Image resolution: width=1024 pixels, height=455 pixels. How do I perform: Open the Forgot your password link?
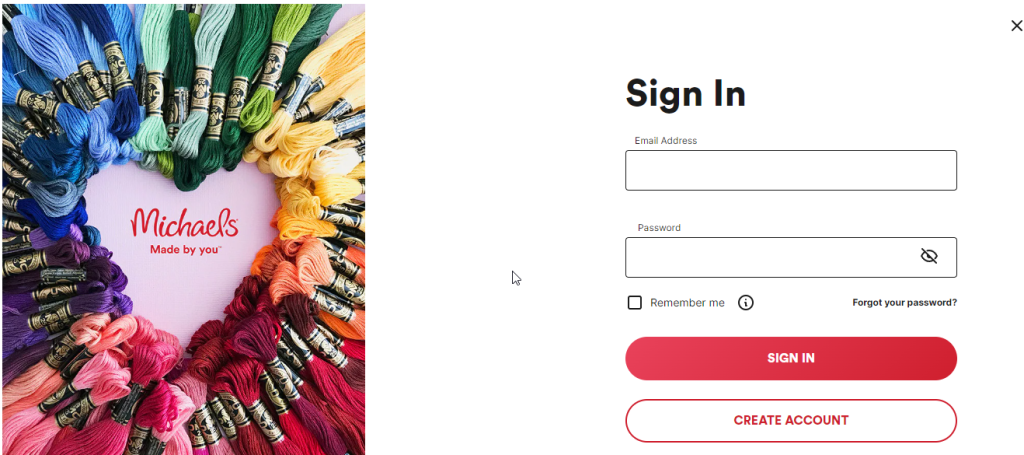coord(904,302)
